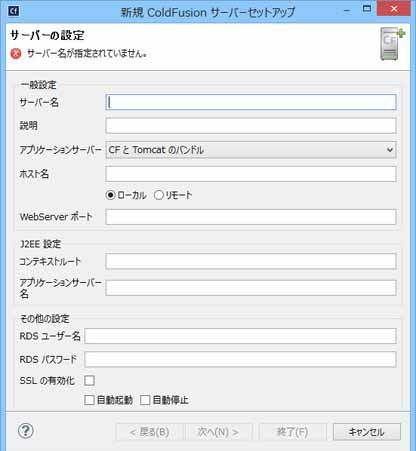This screenshot has width=416, height=451.
Task: Click the 終了(F) button
Action: click(292, 432)
